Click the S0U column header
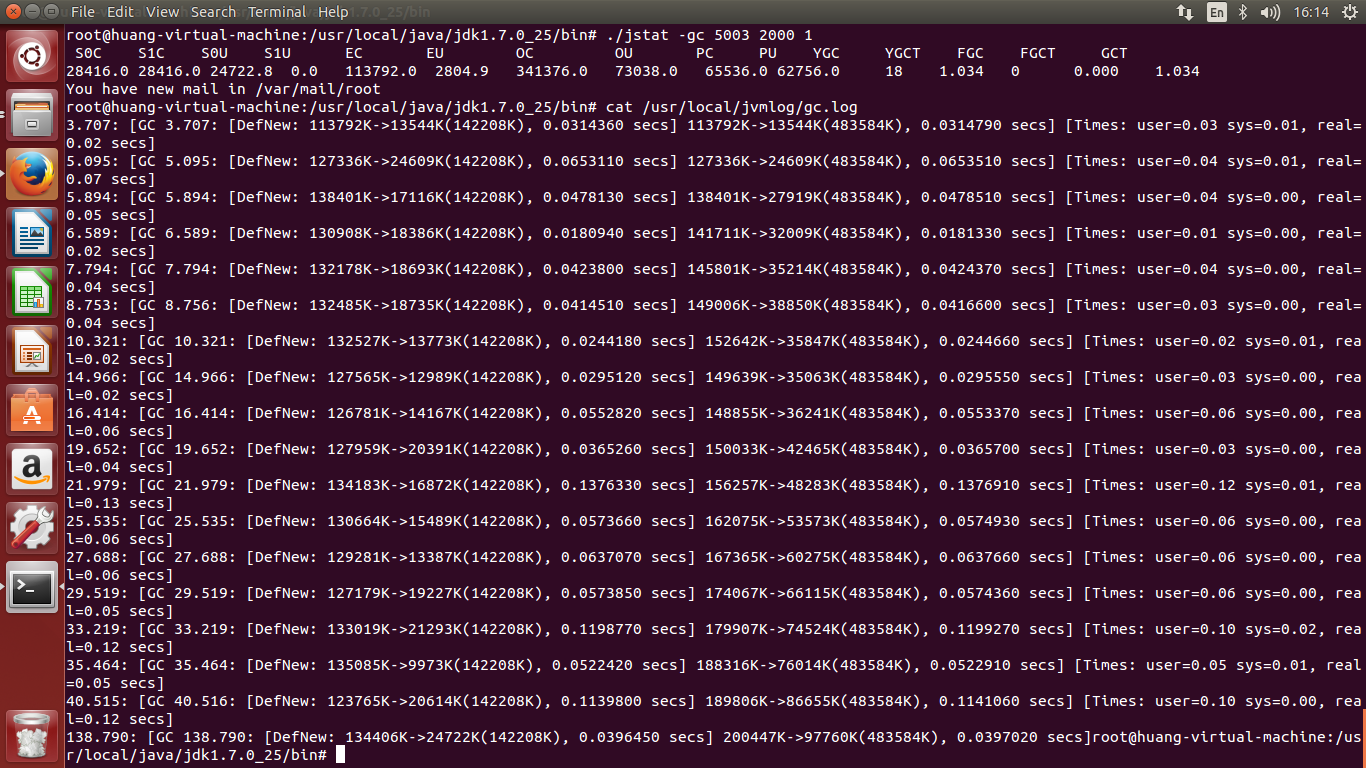The image size is (1366, 768). click(x=214, y=53)
